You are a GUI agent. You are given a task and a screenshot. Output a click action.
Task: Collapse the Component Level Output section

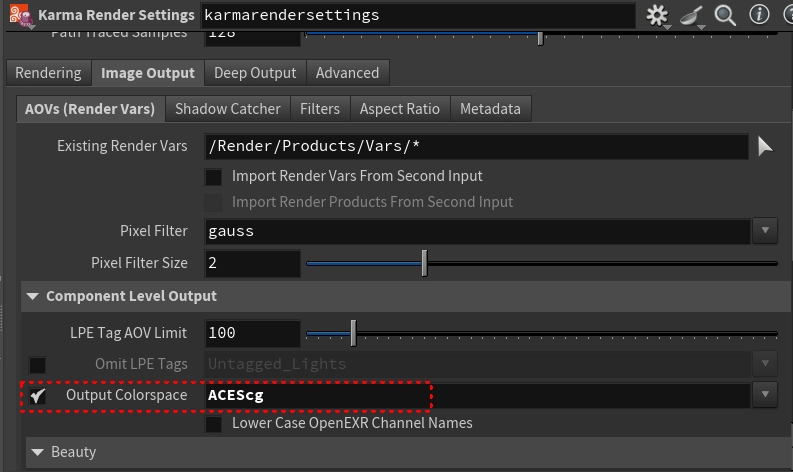click(x=33, y=296)
